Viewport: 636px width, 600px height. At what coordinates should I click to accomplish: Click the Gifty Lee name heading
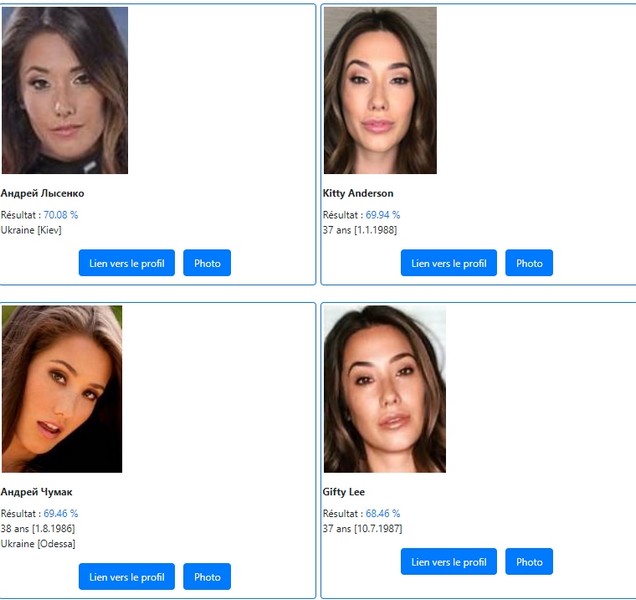coord(344,492)
